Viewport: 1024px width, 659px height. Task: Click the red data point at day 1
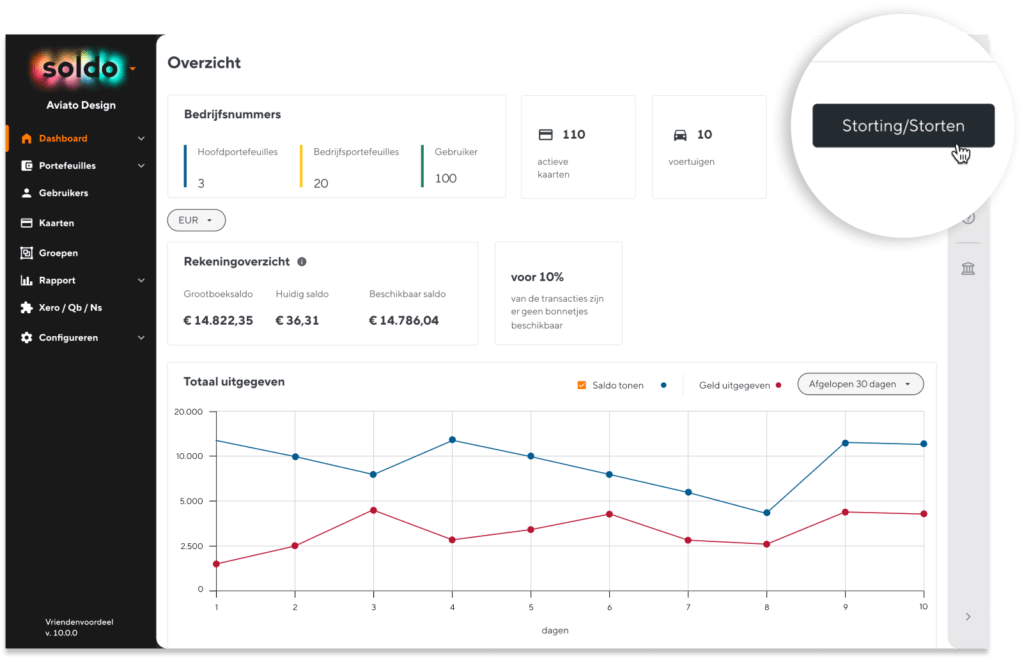click(216, 564)
